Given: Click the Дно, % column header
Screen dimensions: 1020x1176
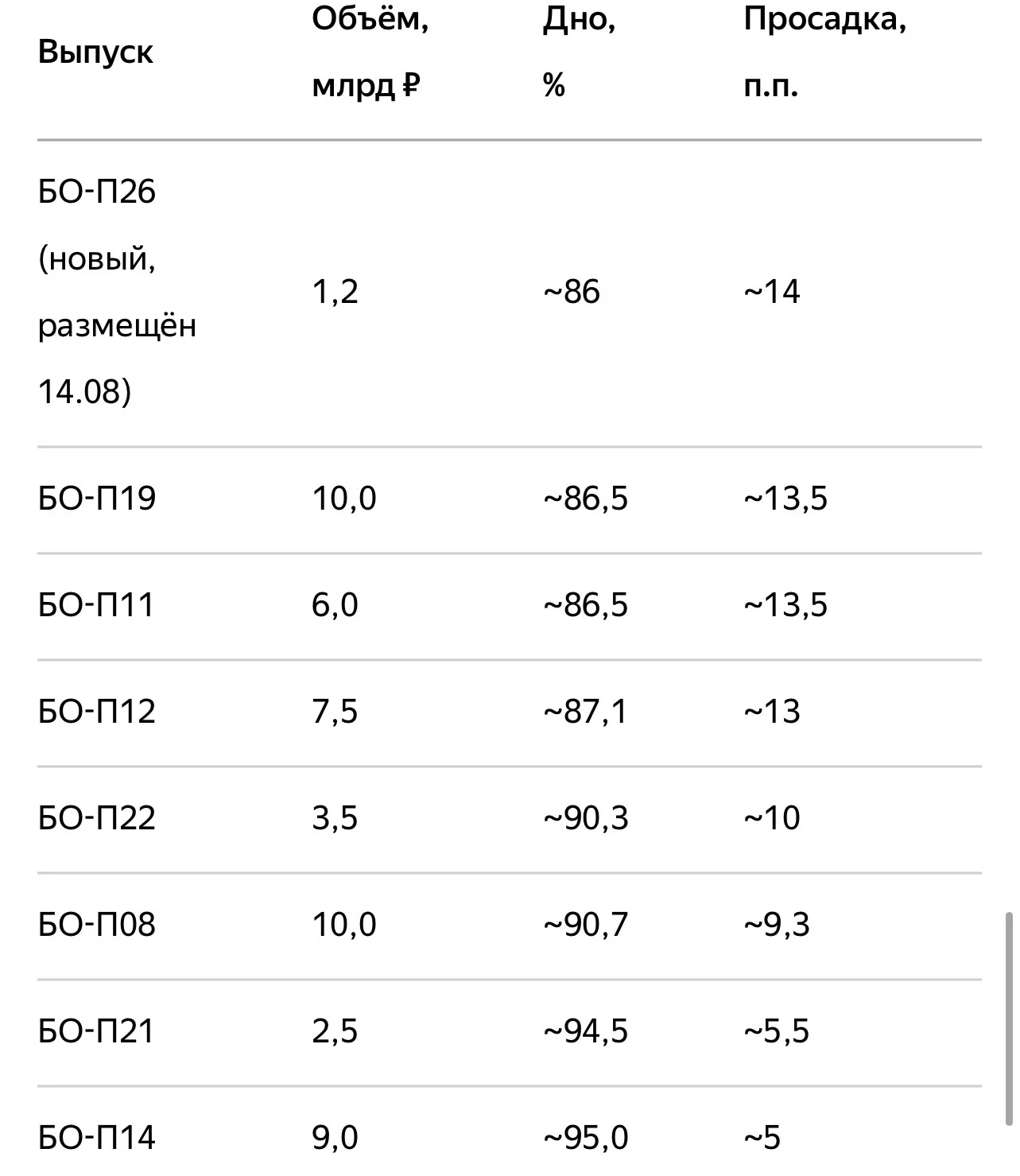Looking at the screenshot, I should click(579, 52).
